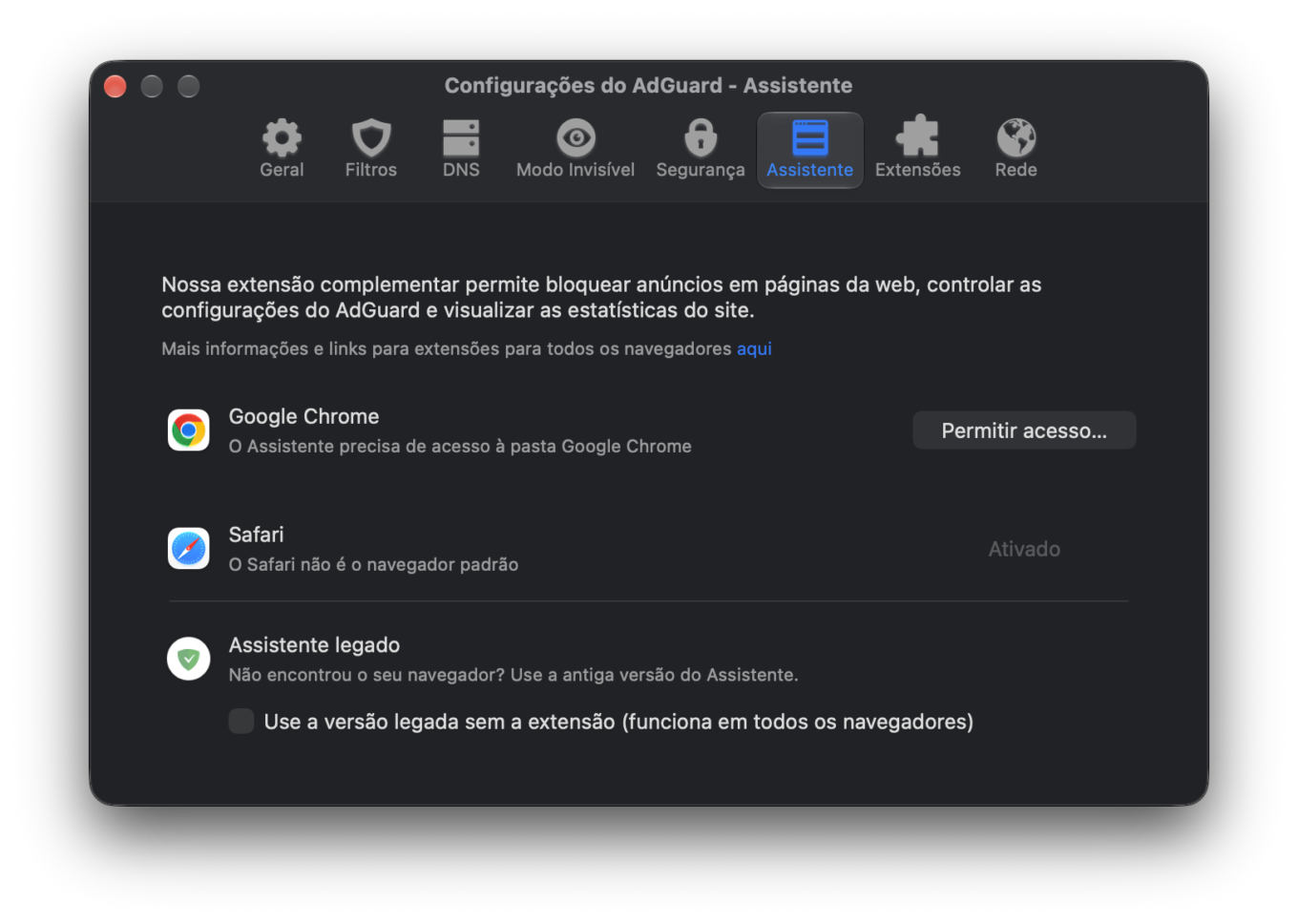Image resolution: width=1298 pixels, height=924 pixels.
Task: Click the Permitir acesso button
Action: pos(1024,430)
